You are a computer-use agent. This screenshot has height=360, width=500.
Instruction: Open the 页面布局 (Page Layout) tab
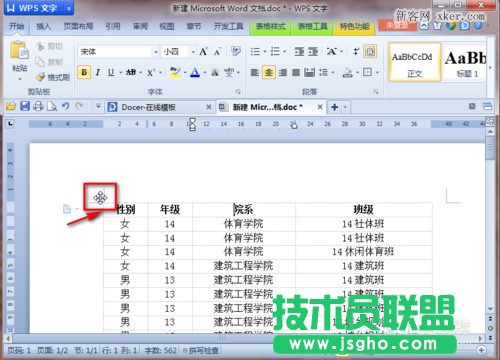click(78, 26)
